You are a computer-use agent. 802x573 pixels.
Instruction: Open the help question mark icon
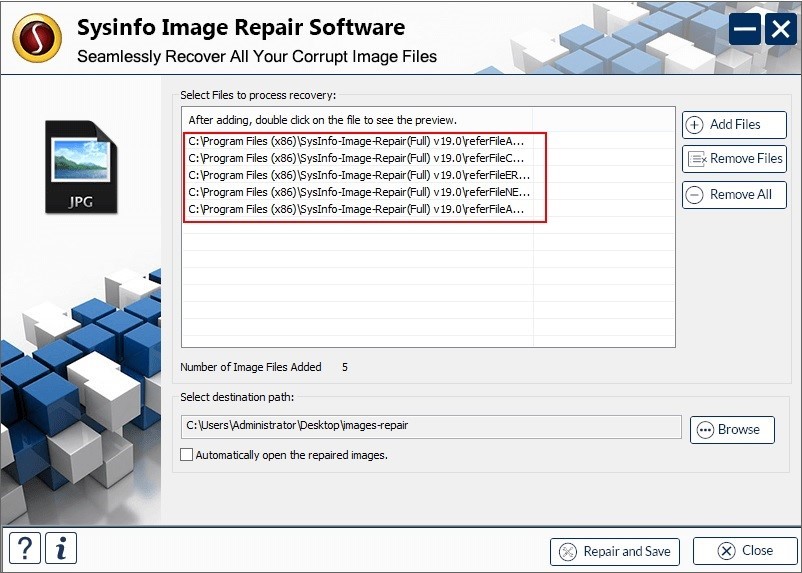(x=25, y=548)
